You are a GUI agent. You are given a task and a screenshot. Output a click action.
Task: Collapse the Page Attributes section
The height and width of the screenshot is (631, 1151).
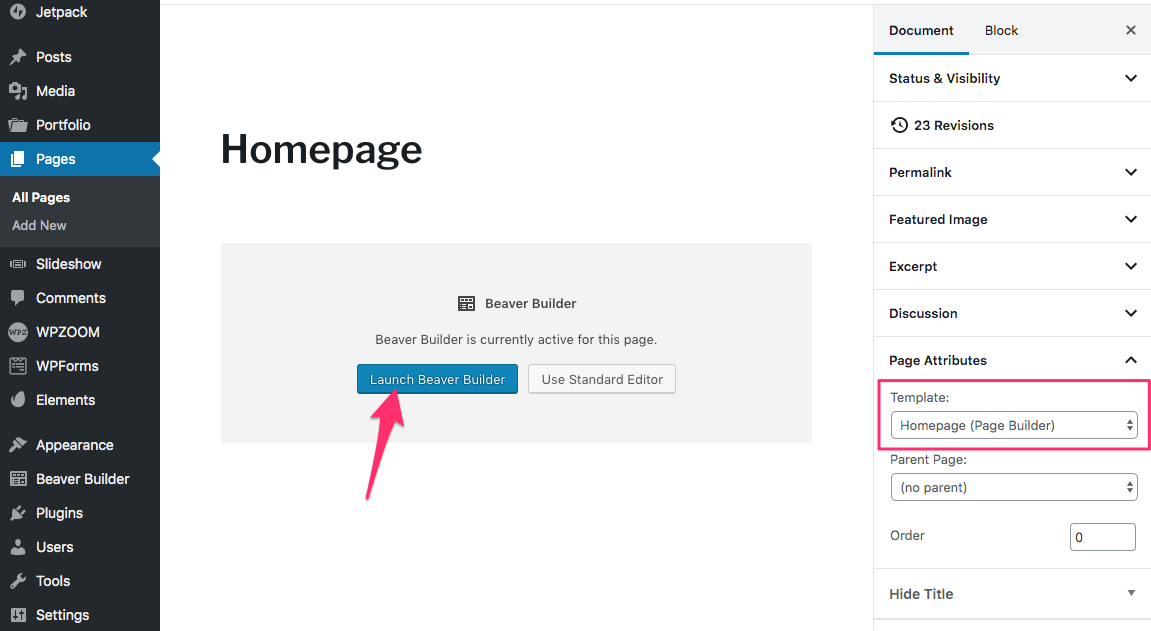pos(1012,360)
